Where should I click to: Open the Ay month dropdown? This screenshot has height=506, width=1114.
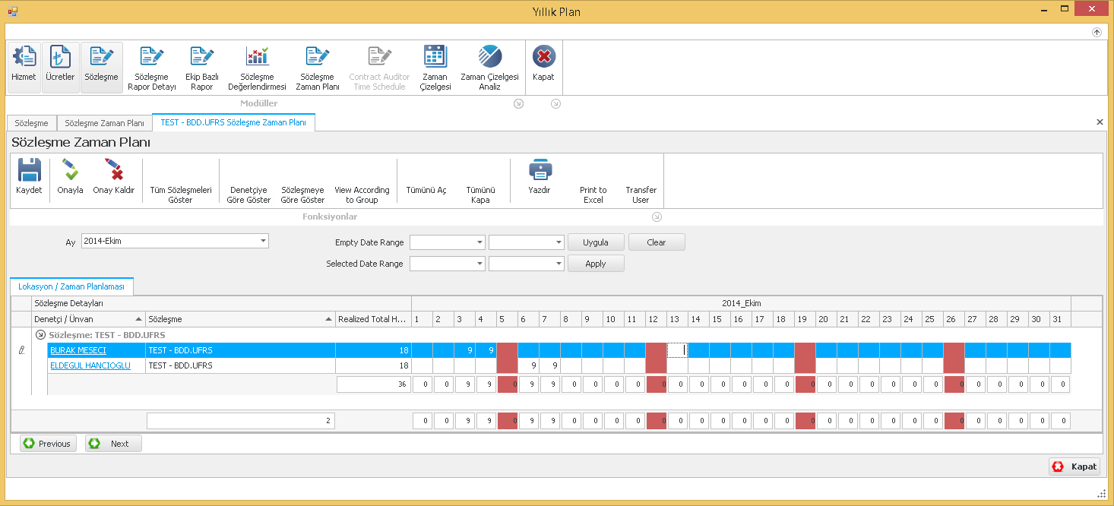coord(263,241)
